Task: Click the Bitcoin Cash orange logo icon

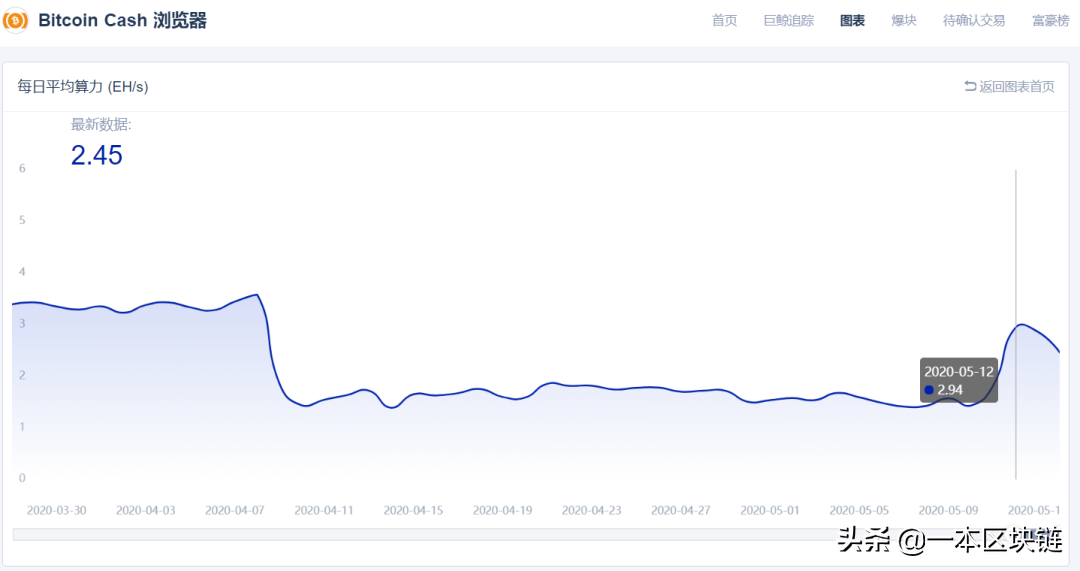Action: click(16, 20)
